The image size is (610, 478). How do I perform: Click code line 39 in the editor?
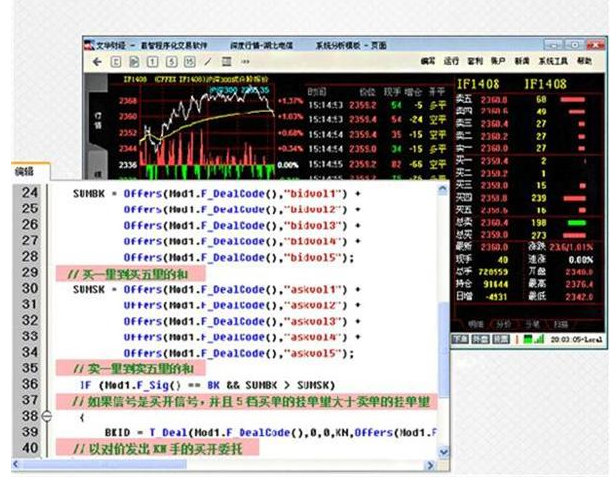point(250,431)
